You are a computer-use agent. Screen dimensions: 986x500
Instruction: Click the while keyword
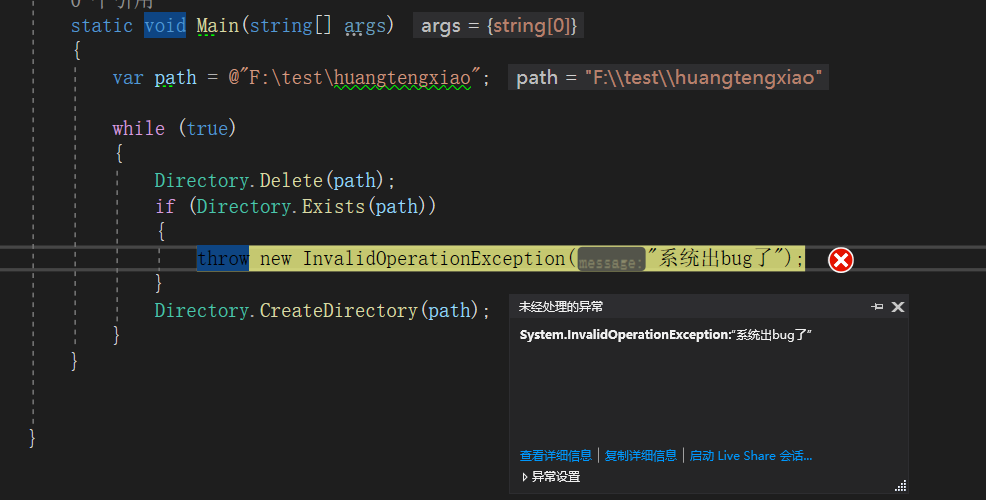138,129
